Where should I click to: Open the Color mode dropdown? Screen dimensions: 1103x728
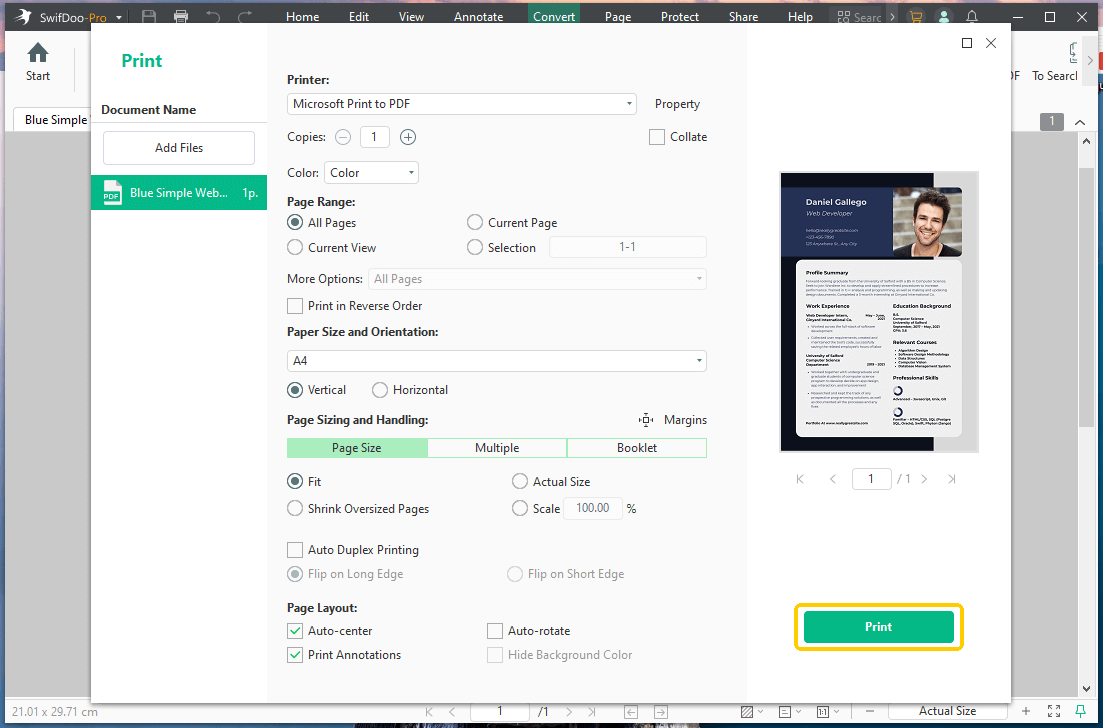tap(371, 172)
